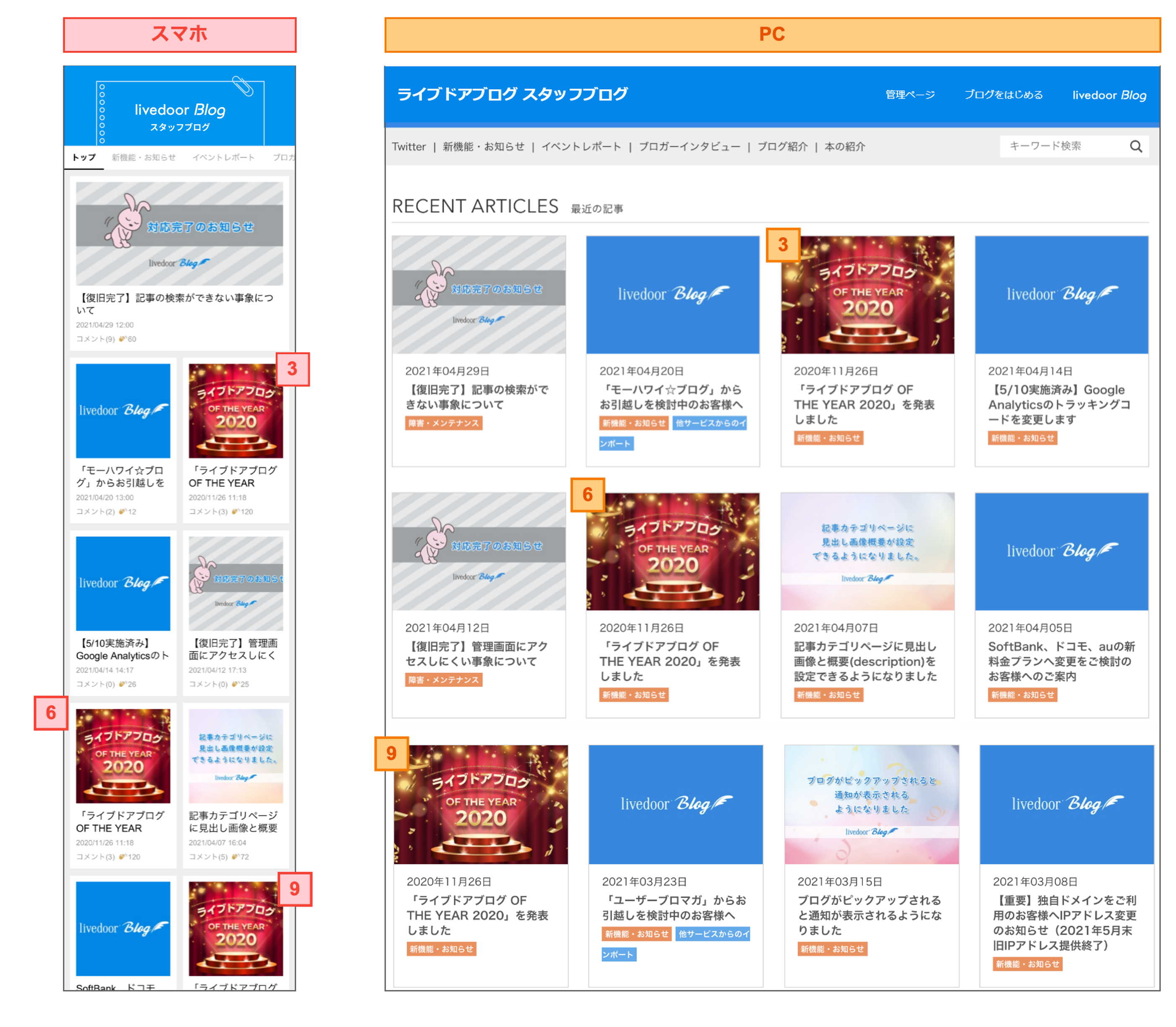This screenshot has height=1027, width=1176.
Task: Open PC 「ユーザーブロマガ」article title
Action: click(x=674, y=908)
